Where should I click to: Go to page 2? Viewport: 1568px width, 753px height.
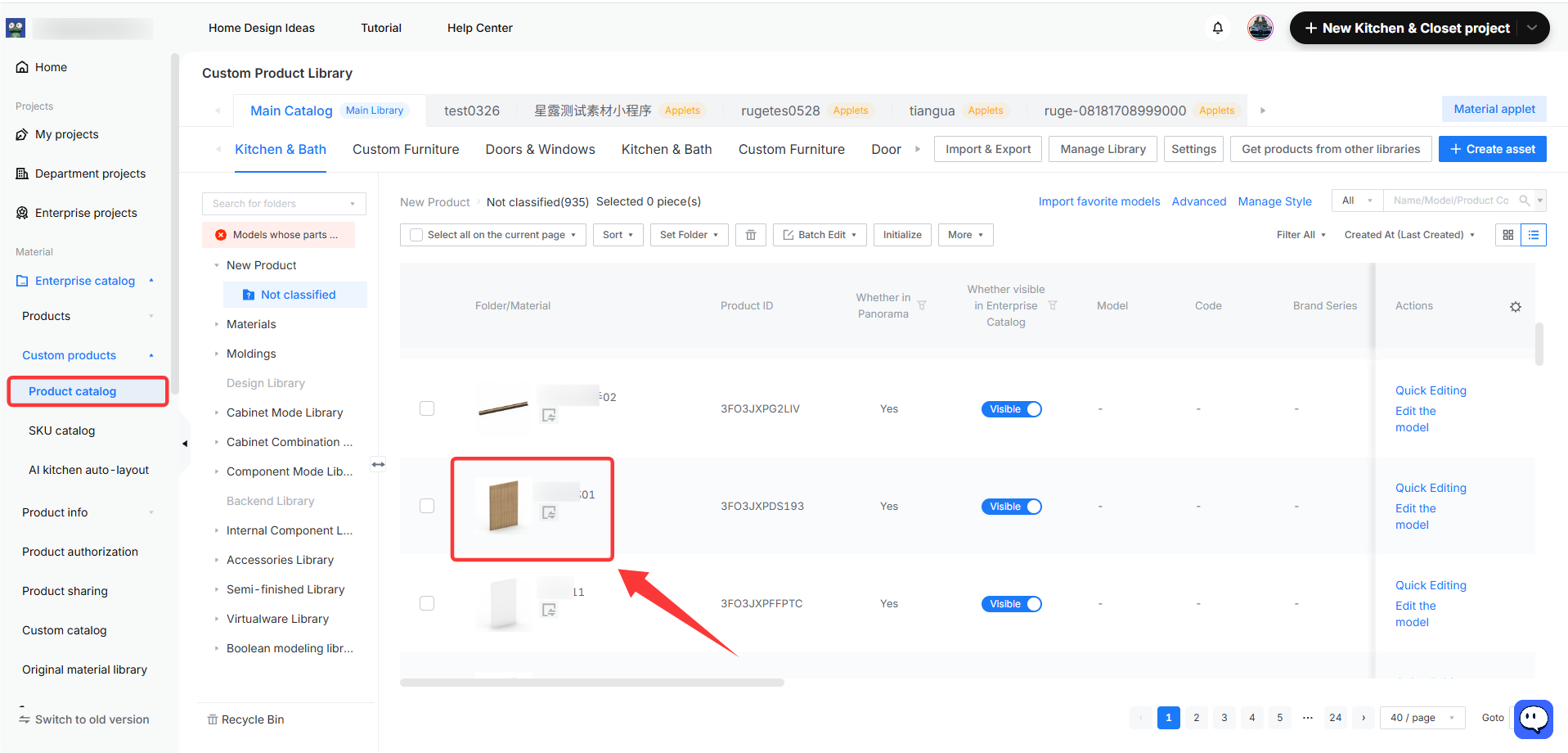tap(1196, 718)
